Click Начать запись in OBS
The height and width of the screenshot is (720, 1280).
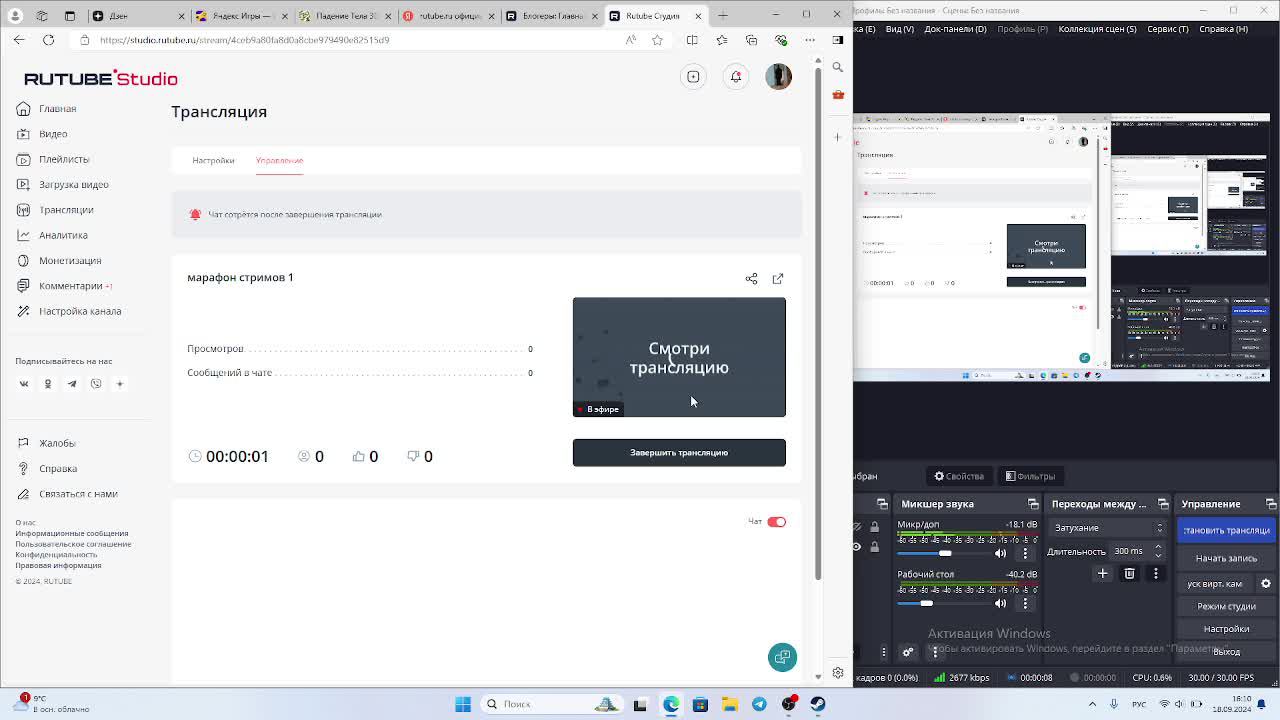[x=1225, y=559]
